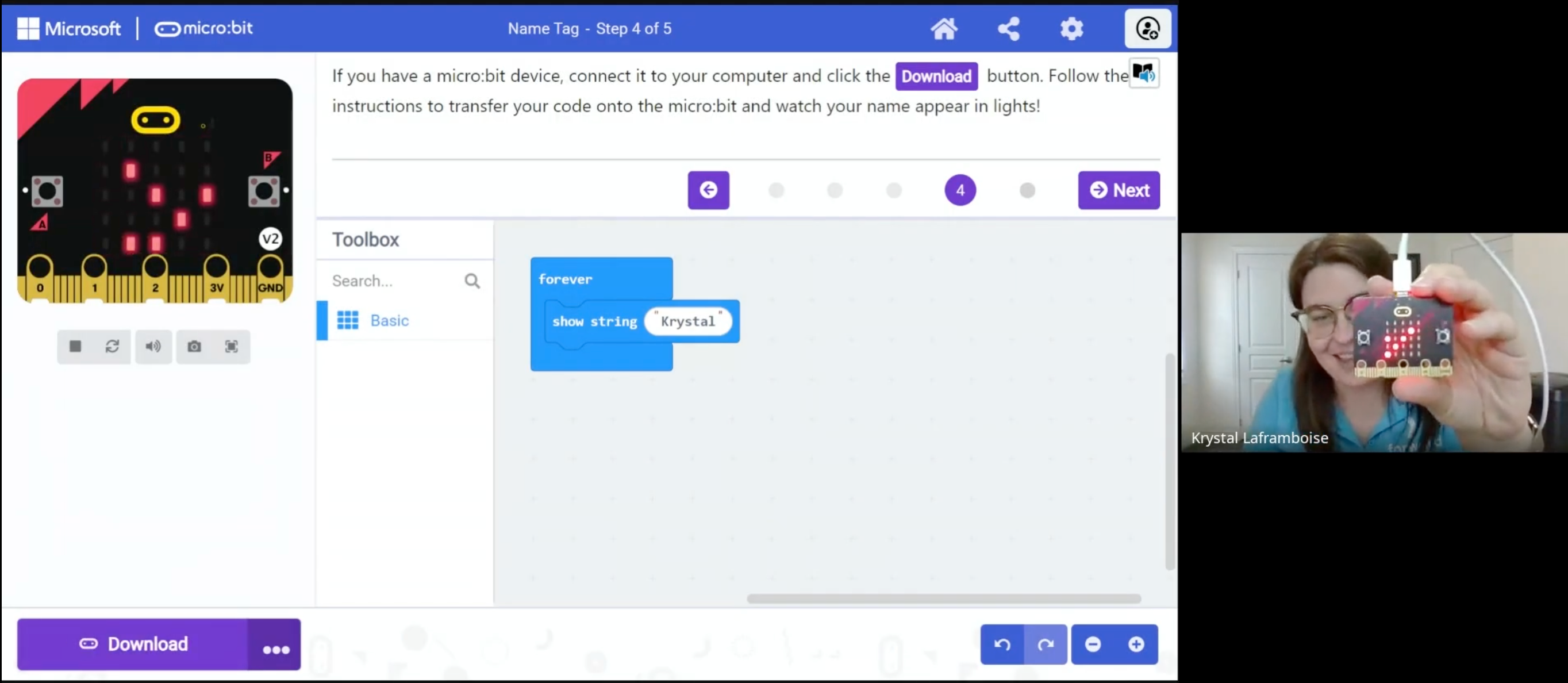Click the share icon in top toolbar
Screen dimensions: 1568x683
click(x=1008, y=28)
